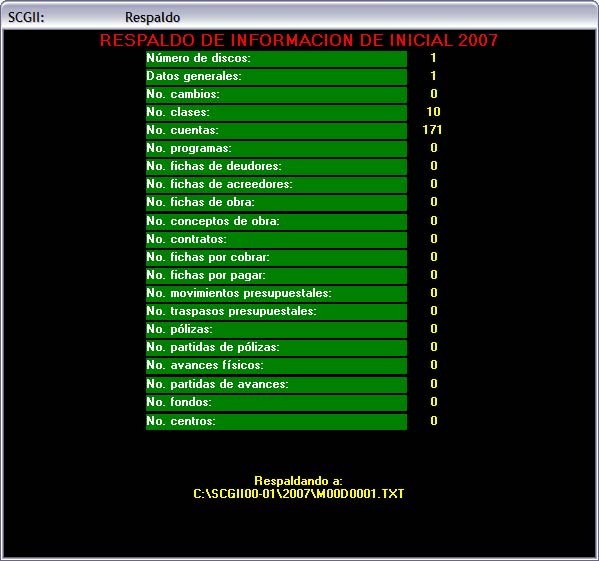Click the No. traspasos presupuestales row

pyautogui.click(x=276, y=311)
